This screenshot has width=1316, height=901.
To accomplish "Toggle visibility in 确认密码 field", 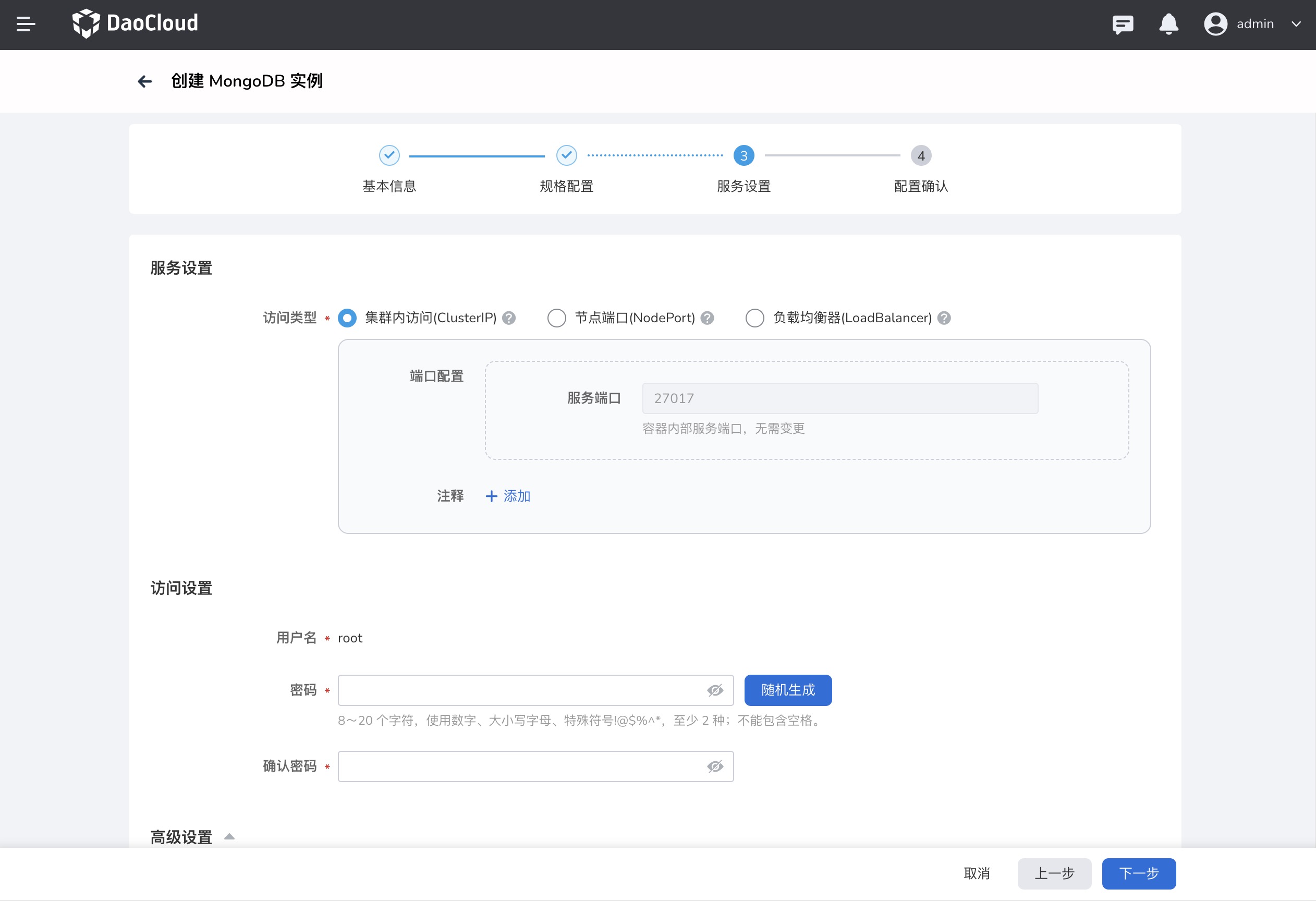I will 715,766.
